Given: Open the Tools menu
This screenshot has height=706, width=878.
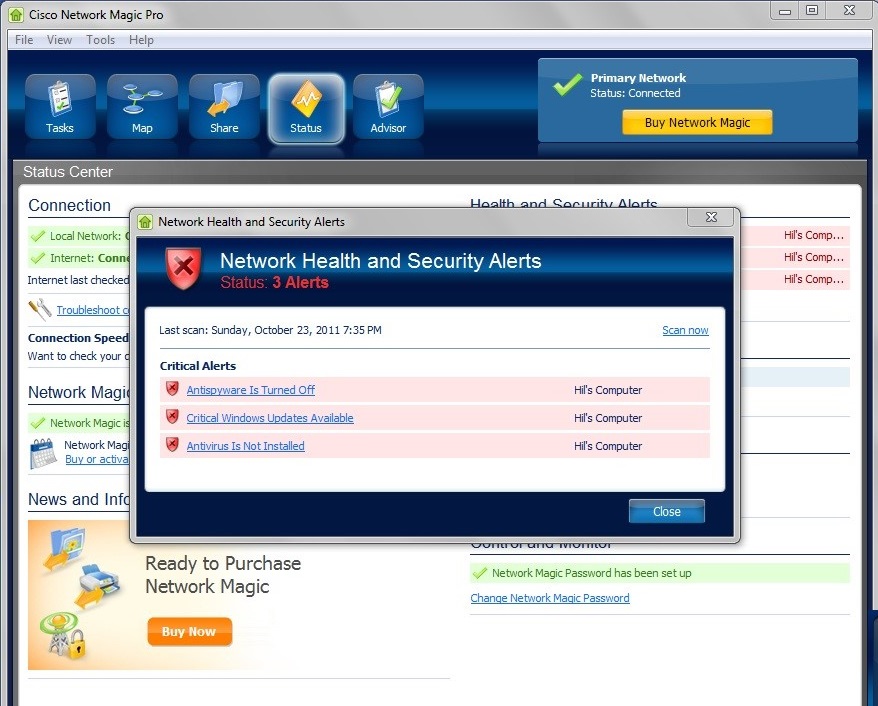Looking at the screenshot, I should (100, 40).
